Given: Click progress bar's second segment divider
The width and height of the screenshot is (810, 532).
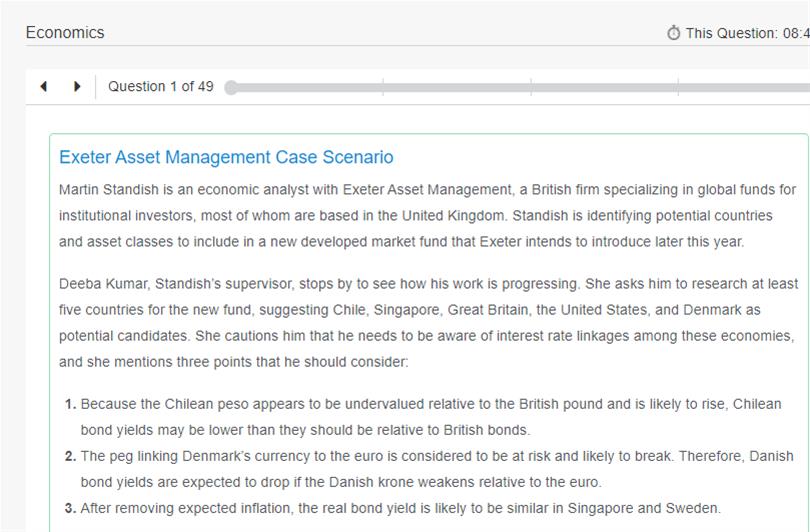Looking at the screenshot, I should click(531, 88).
